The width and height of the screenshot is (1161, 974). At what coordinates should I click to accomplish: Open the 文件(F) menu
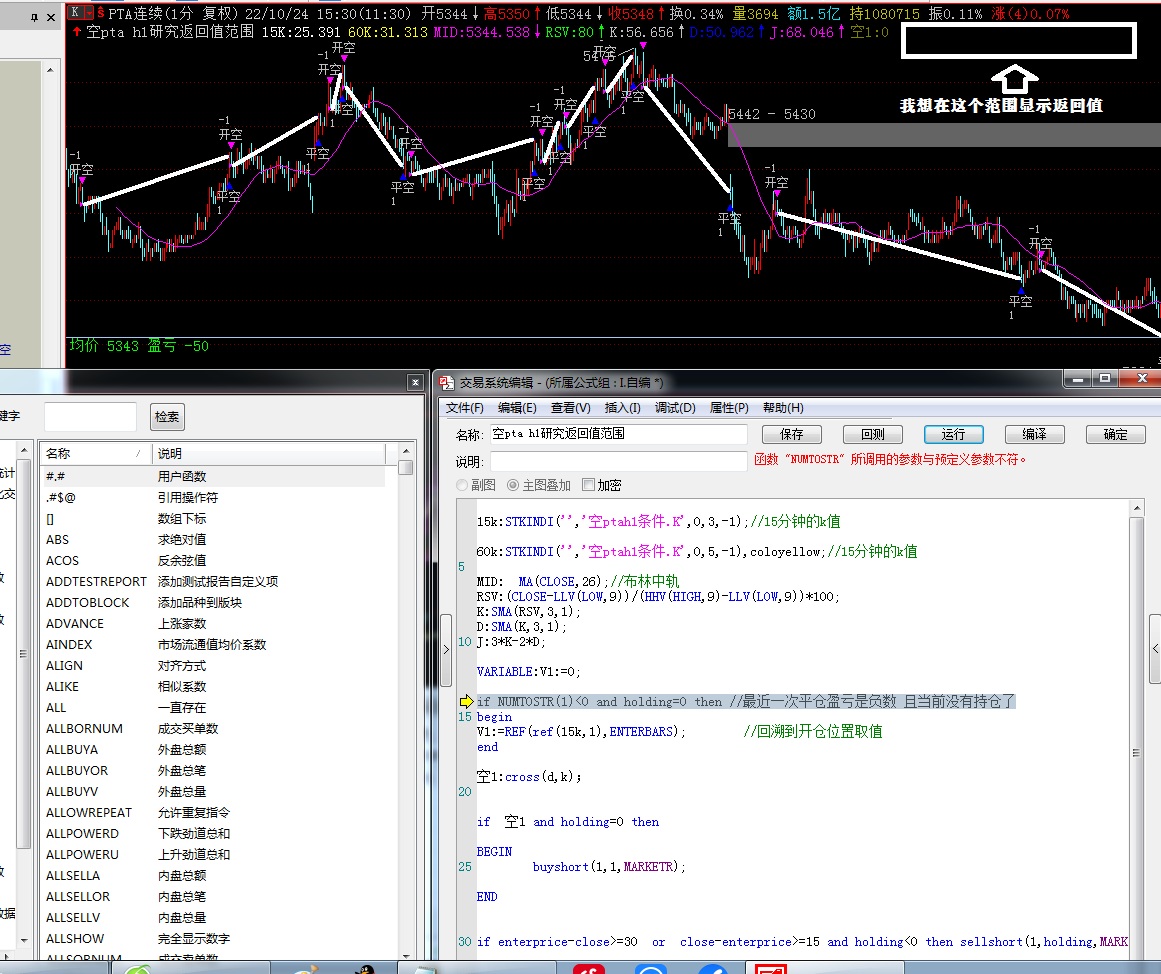tap(464, 408)
